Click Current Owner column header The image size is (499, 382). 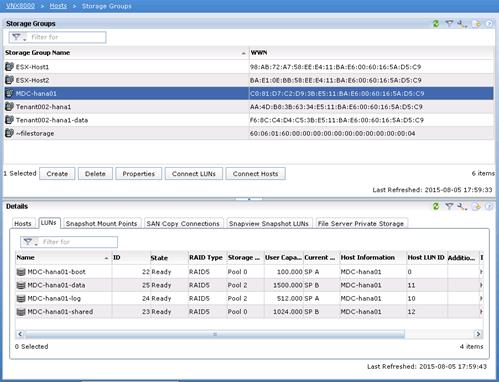point(321,258)
